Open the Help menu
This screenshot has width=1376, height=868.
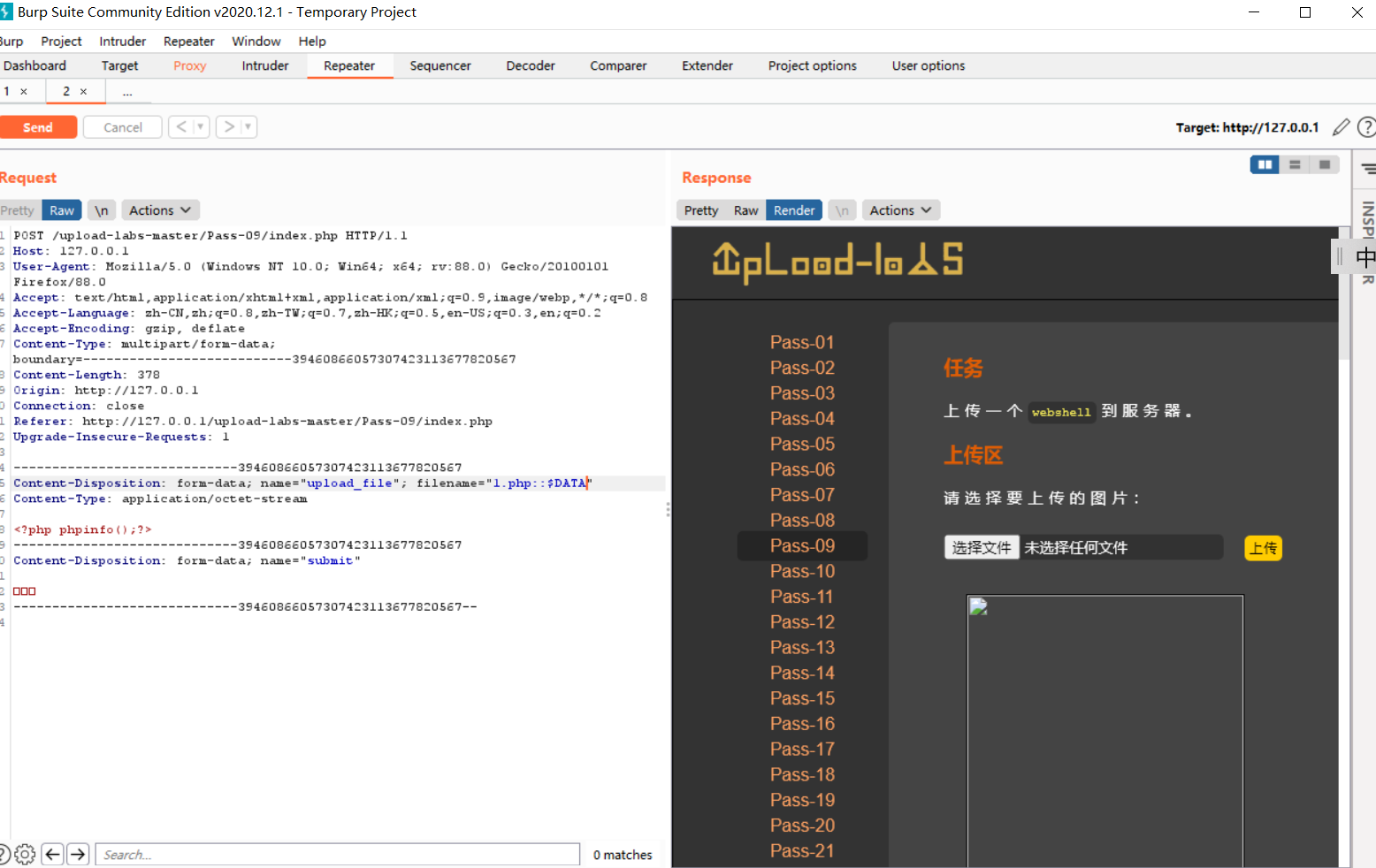pos(312,41)
